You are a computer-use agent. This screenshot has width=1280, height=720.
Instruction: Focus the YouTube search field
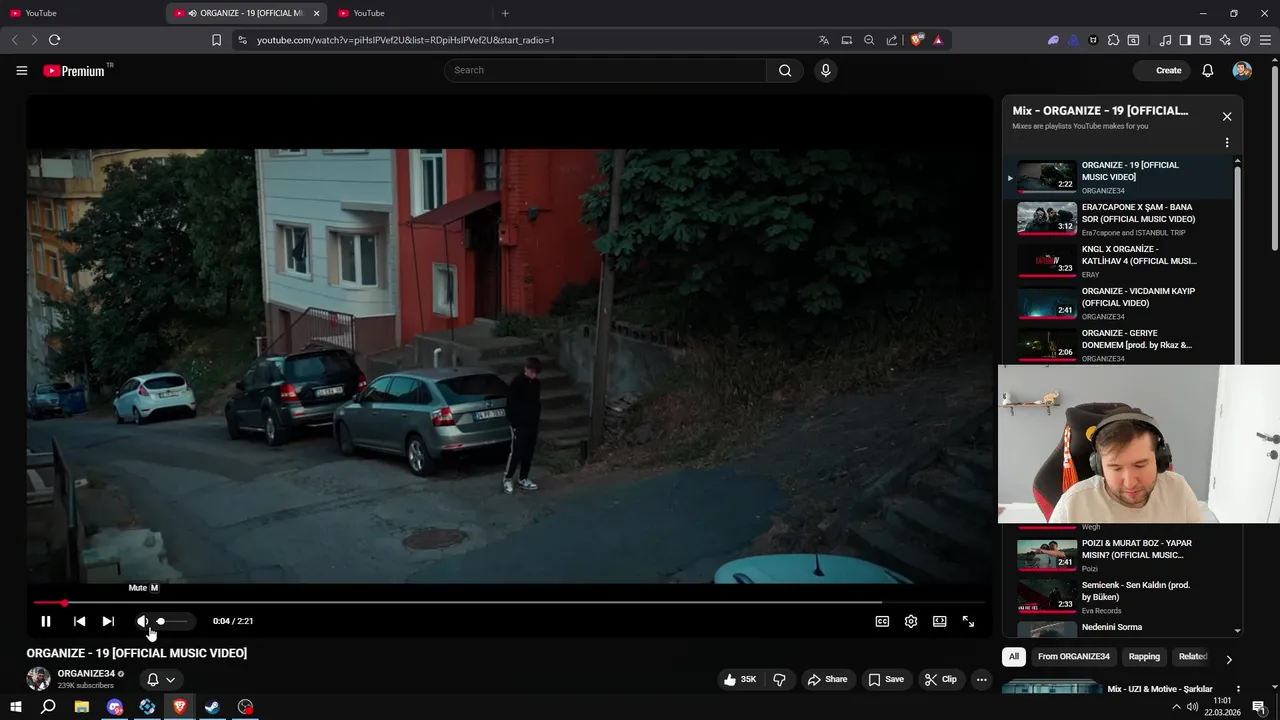[x=605, y=70]
